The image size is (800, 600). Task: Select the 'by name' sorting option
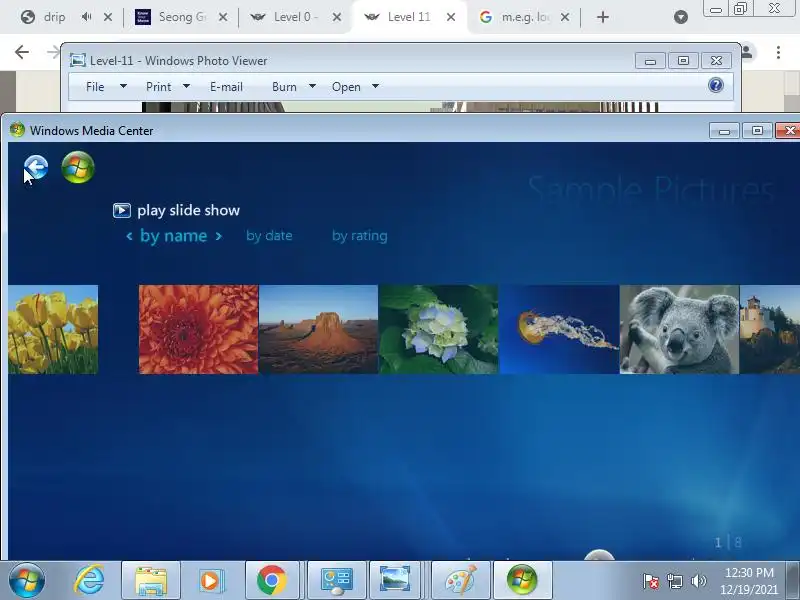[173, 236]
